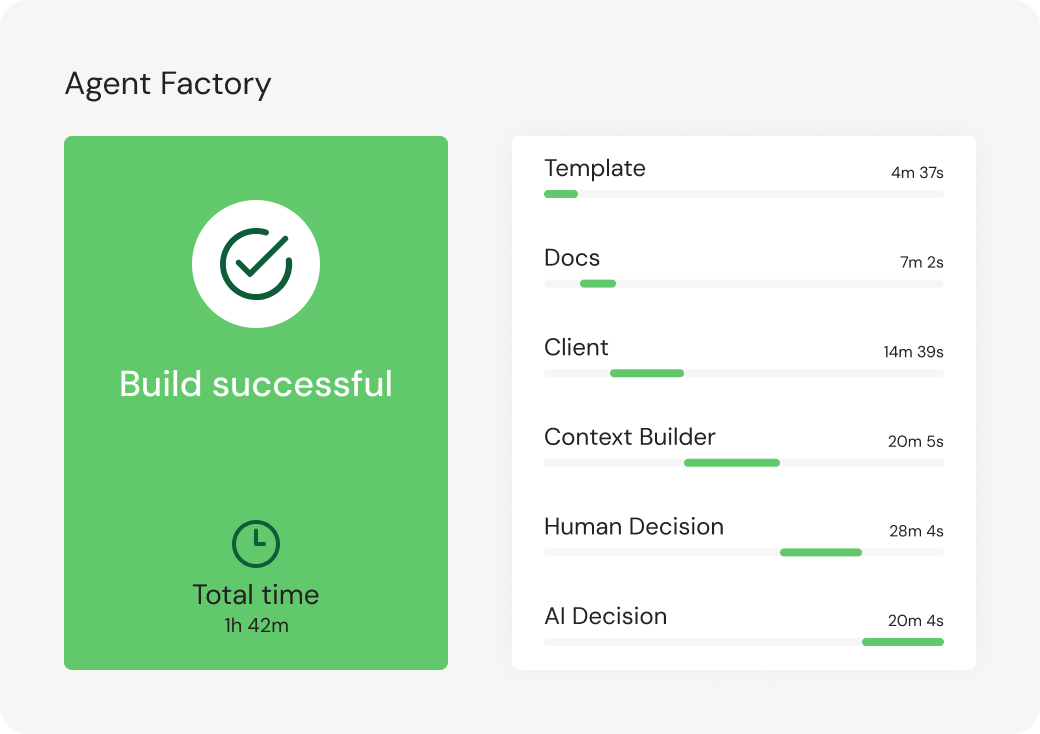Select the Human Decision progress segment
The width and height of the screenshot is (1040, 734).
coord(820,552)
